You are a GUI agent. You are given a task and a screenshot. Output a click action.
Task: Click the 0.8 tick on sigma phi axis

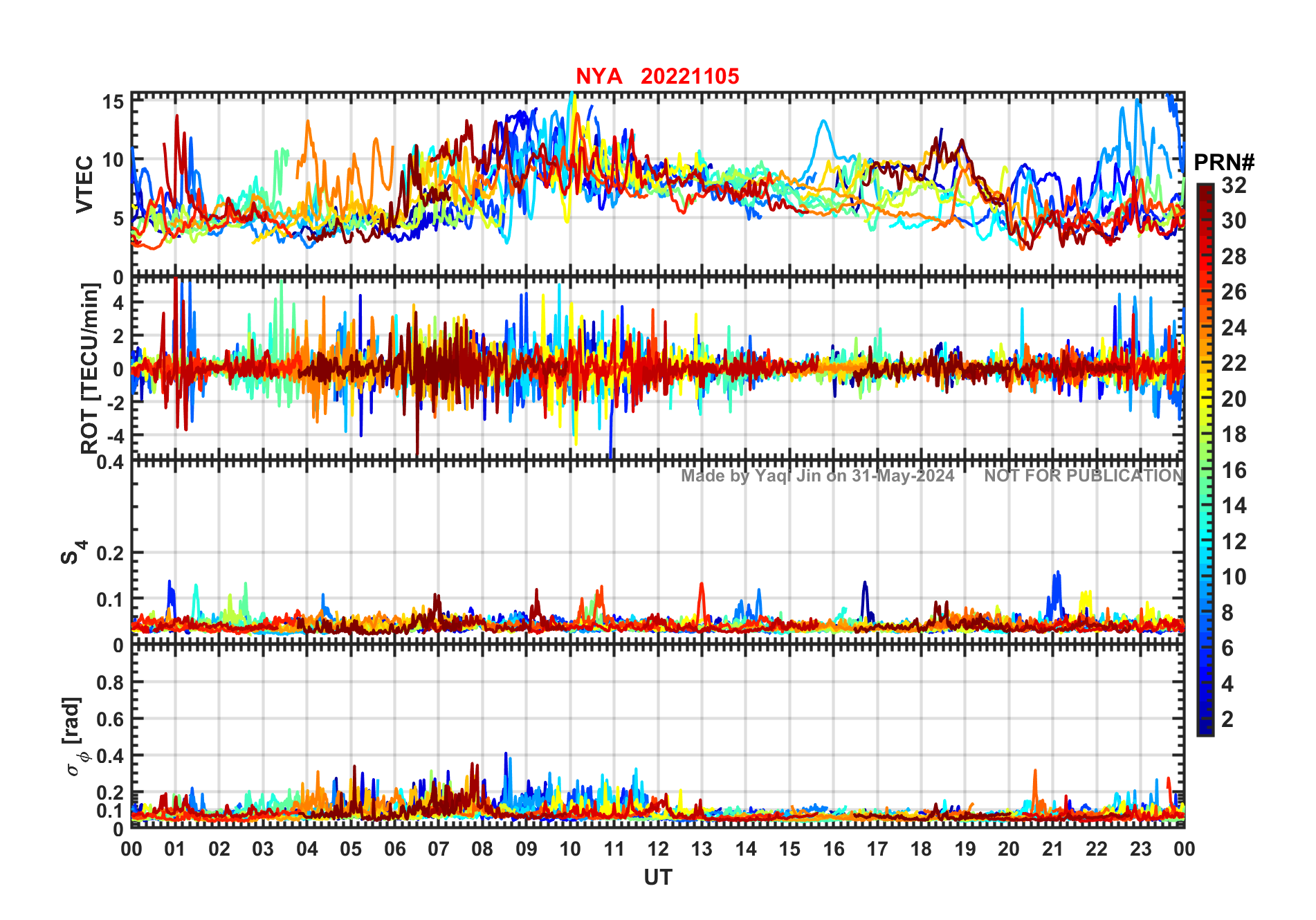110,682
